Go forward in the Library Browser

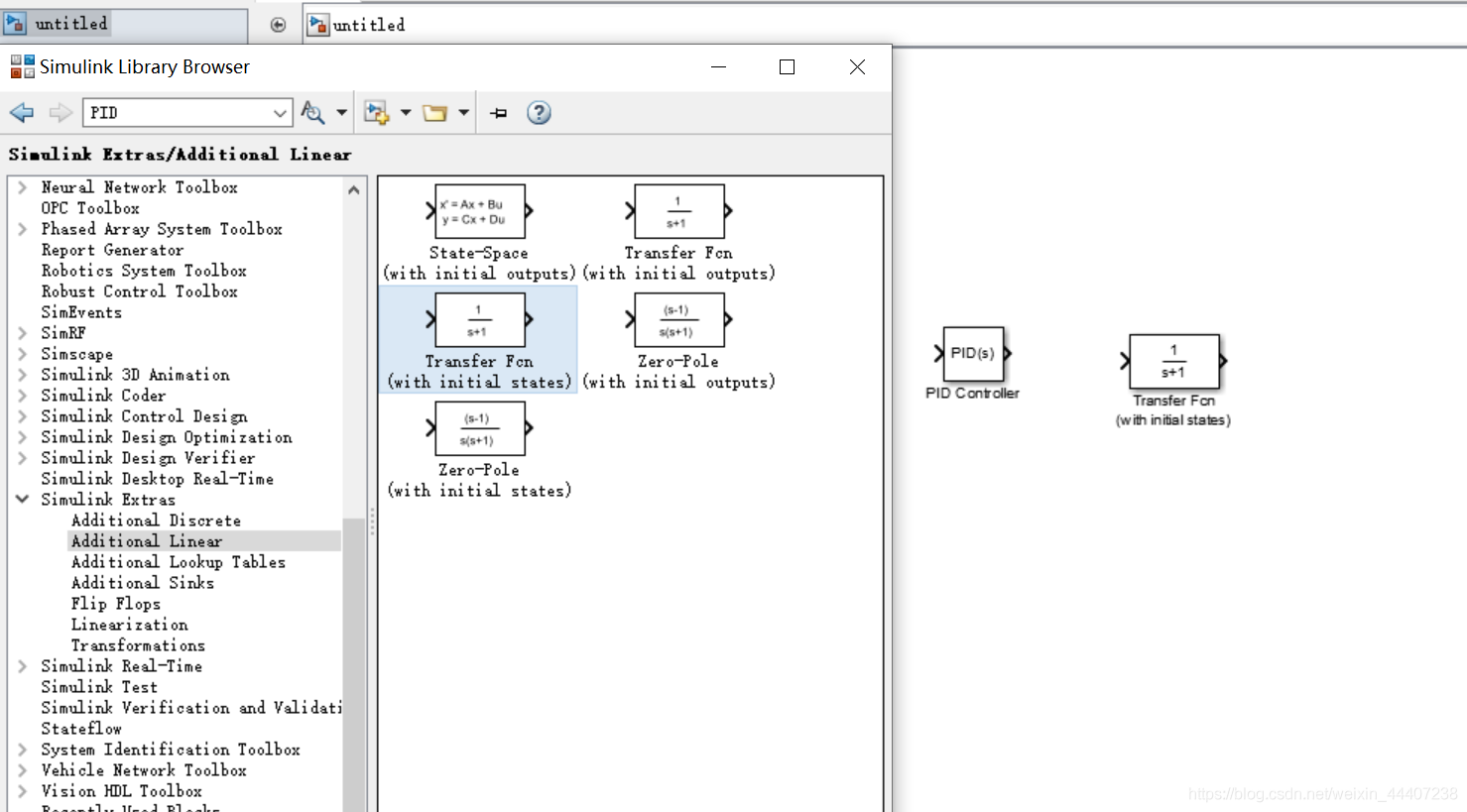(61, 113)
